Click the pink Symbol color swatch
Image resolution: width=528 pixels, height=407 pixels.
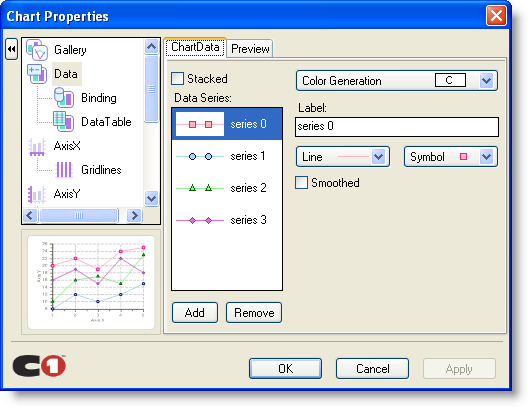click(x=463, y=157)
